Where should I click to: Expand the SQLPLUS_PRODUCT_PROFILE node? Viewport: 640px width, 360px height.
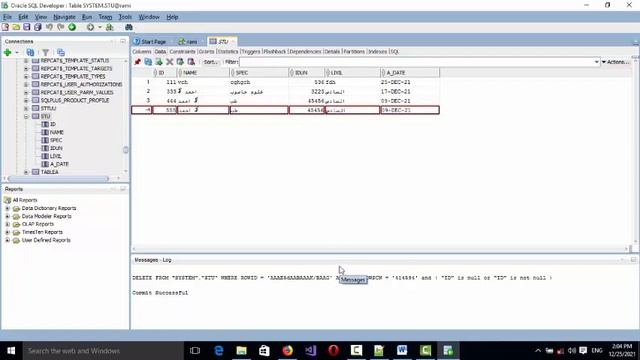(x=26, y=100)
